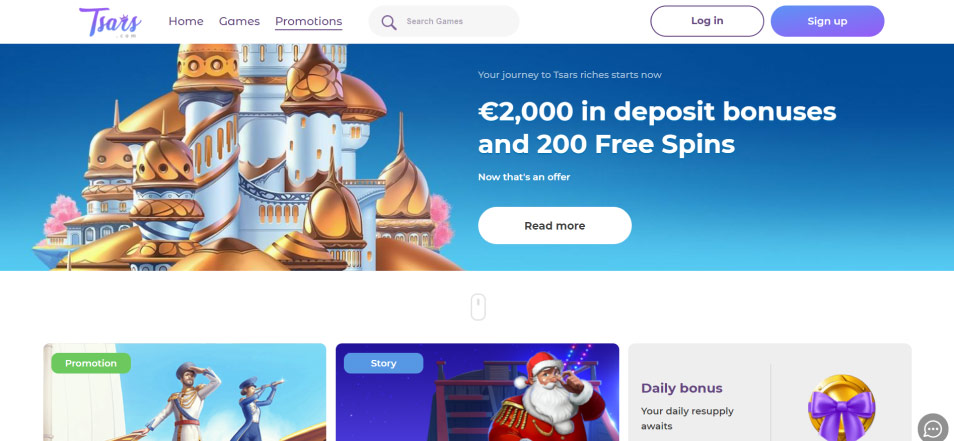Click the magnifier search icon

[389, 23]
